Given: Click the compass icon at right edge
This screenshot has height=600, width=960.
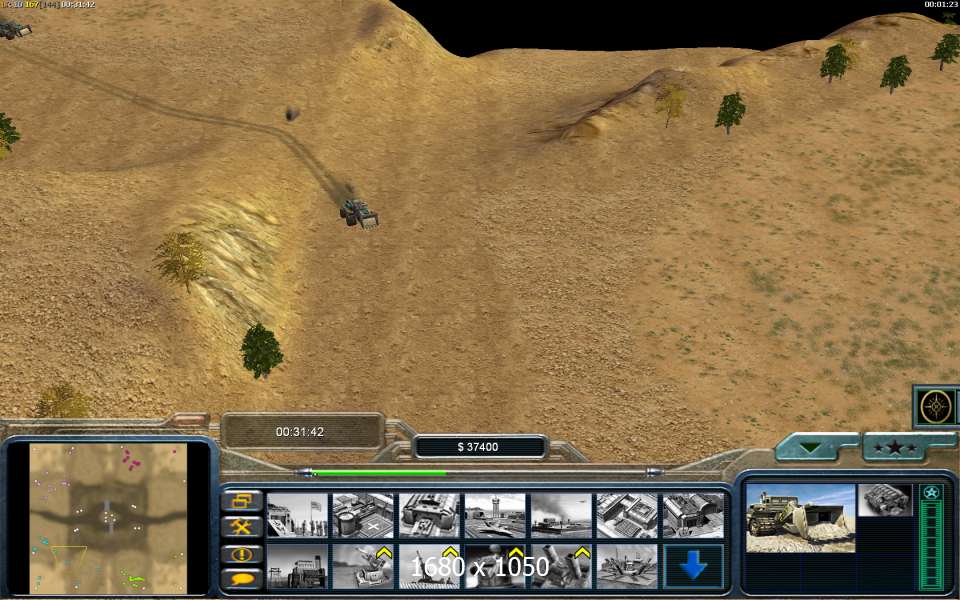Looking at the screenshot, I should 936,406.
